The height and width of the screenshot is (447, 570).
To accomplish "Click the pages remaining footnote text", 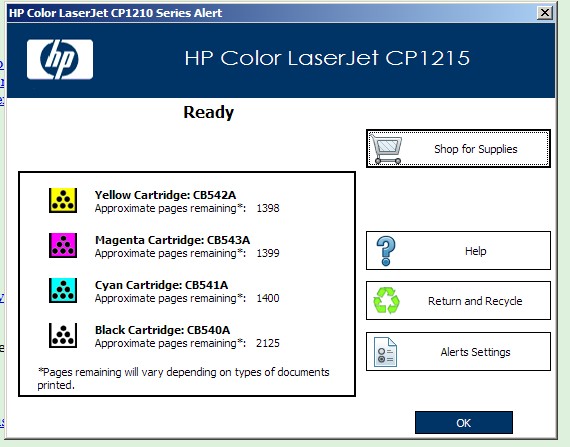I will (x=184, y=378).
